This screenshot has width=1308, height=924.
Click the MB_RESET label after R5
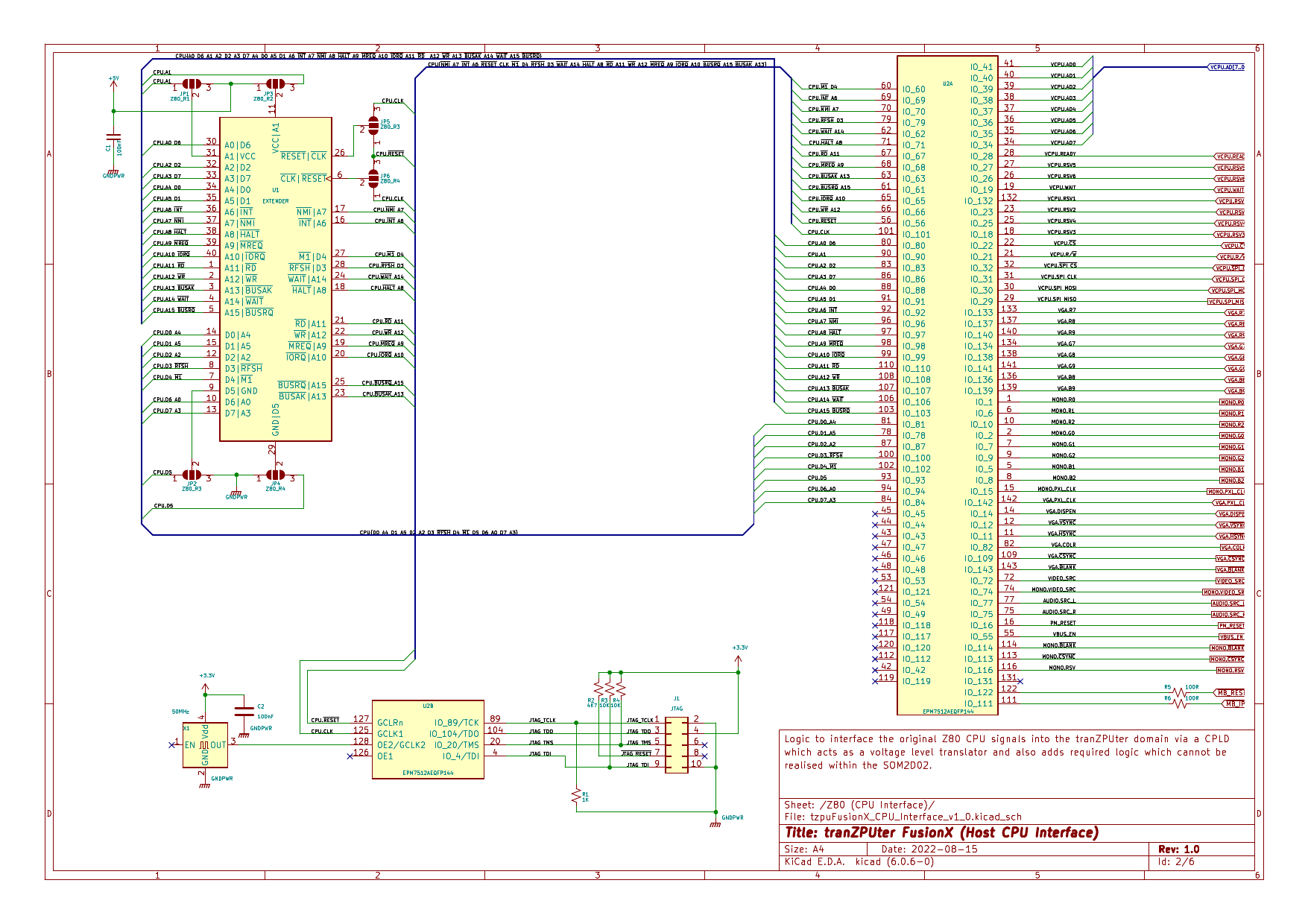(1230, 693)
